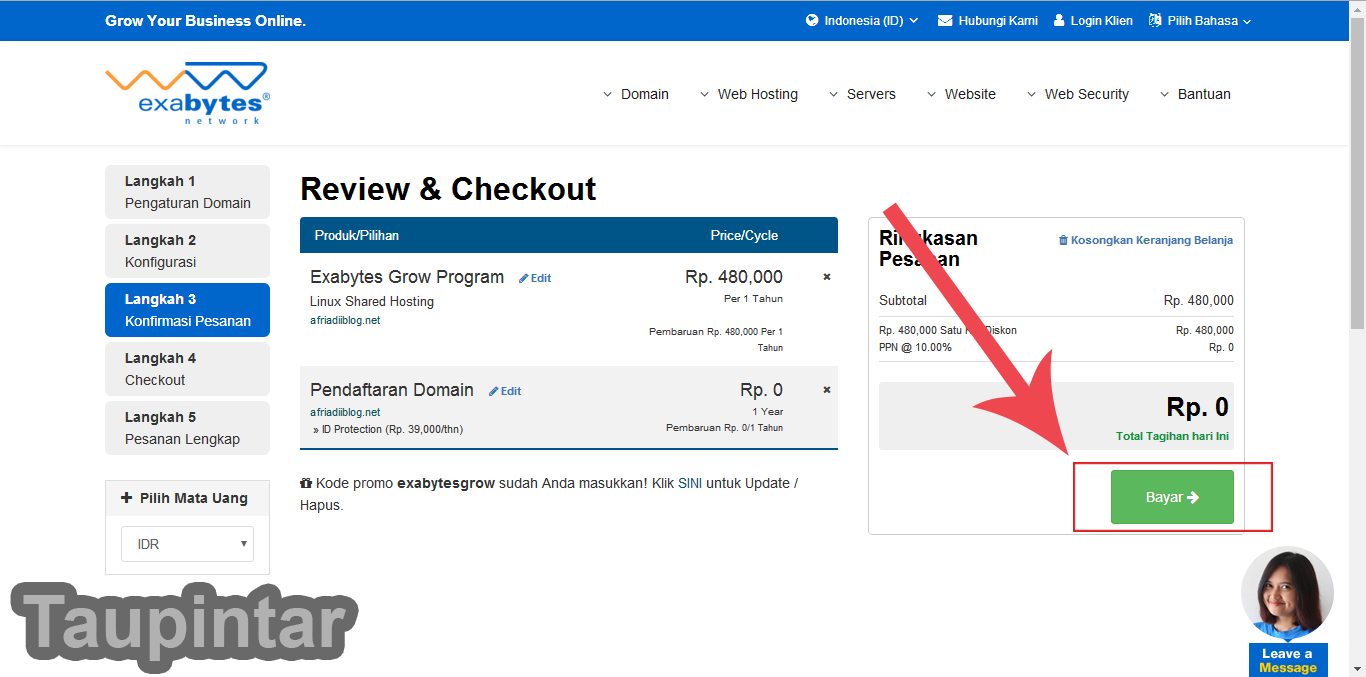Go to Langkah 2 Konfigurasi

[187, 251]
